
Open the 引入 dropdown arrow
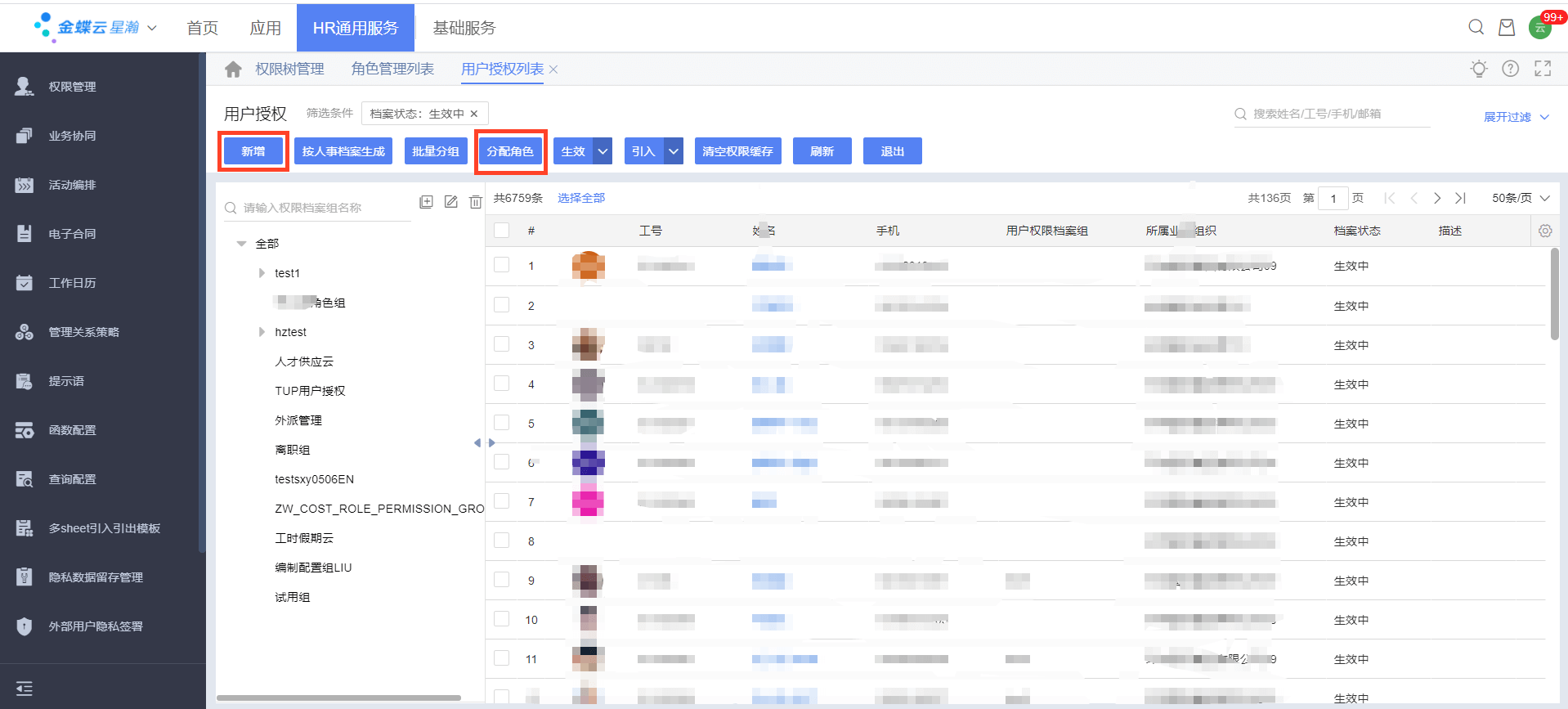(674, 151)
